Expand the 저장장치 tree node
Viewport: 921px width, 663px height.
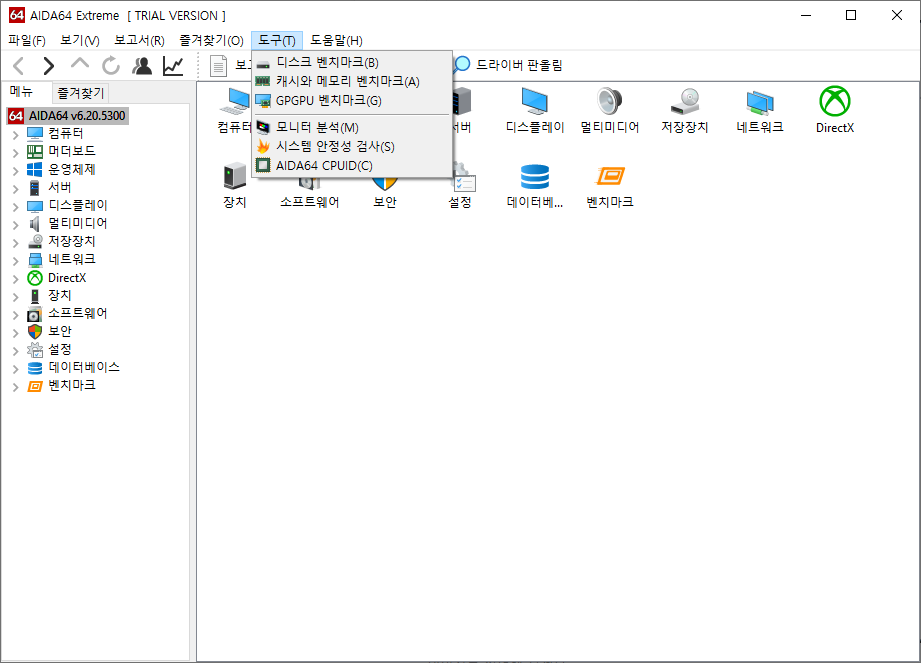(x=15, y=243)
